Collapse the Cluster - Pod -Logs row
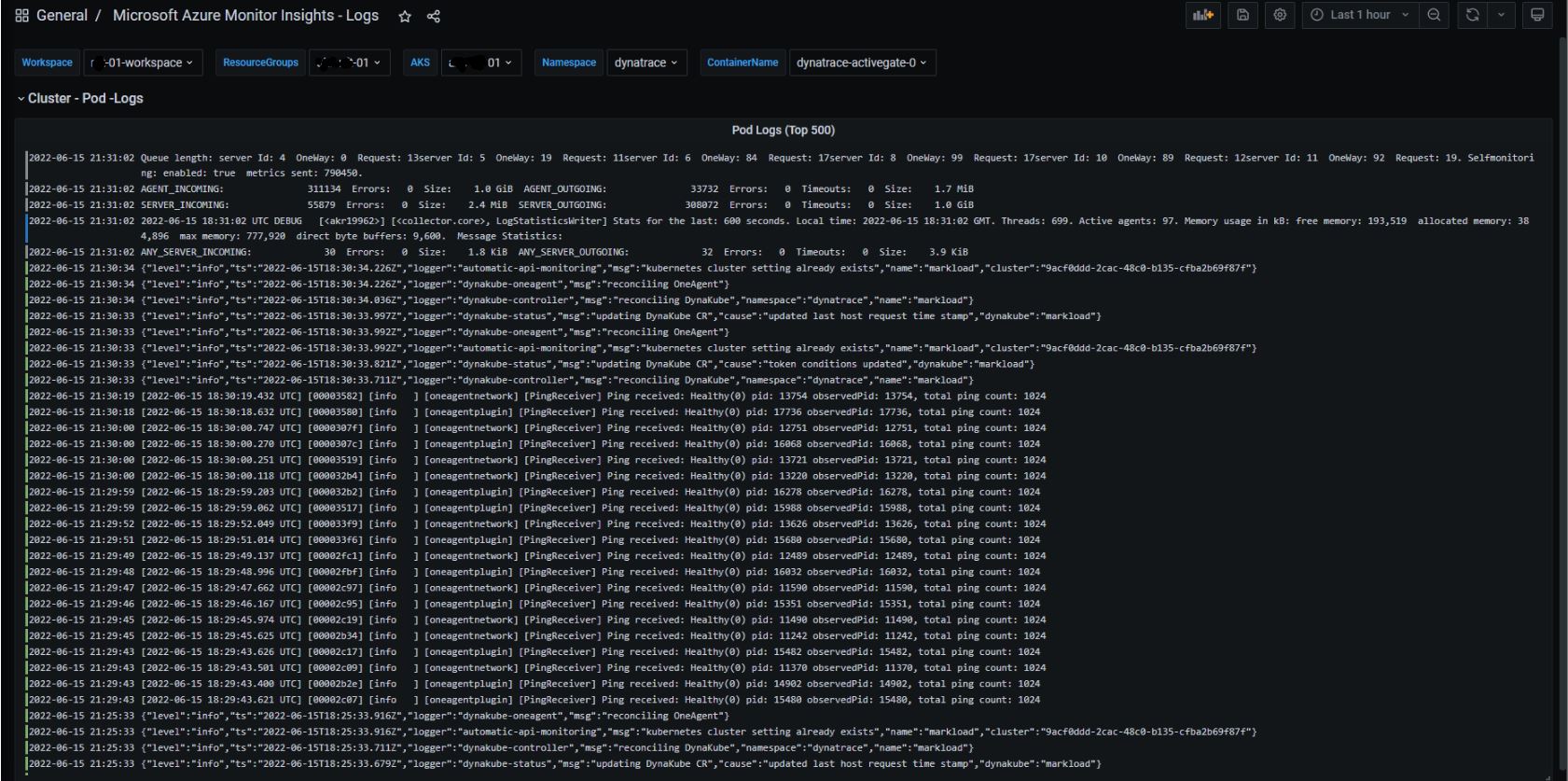1568x781 pixels. [x=80, y=98]
